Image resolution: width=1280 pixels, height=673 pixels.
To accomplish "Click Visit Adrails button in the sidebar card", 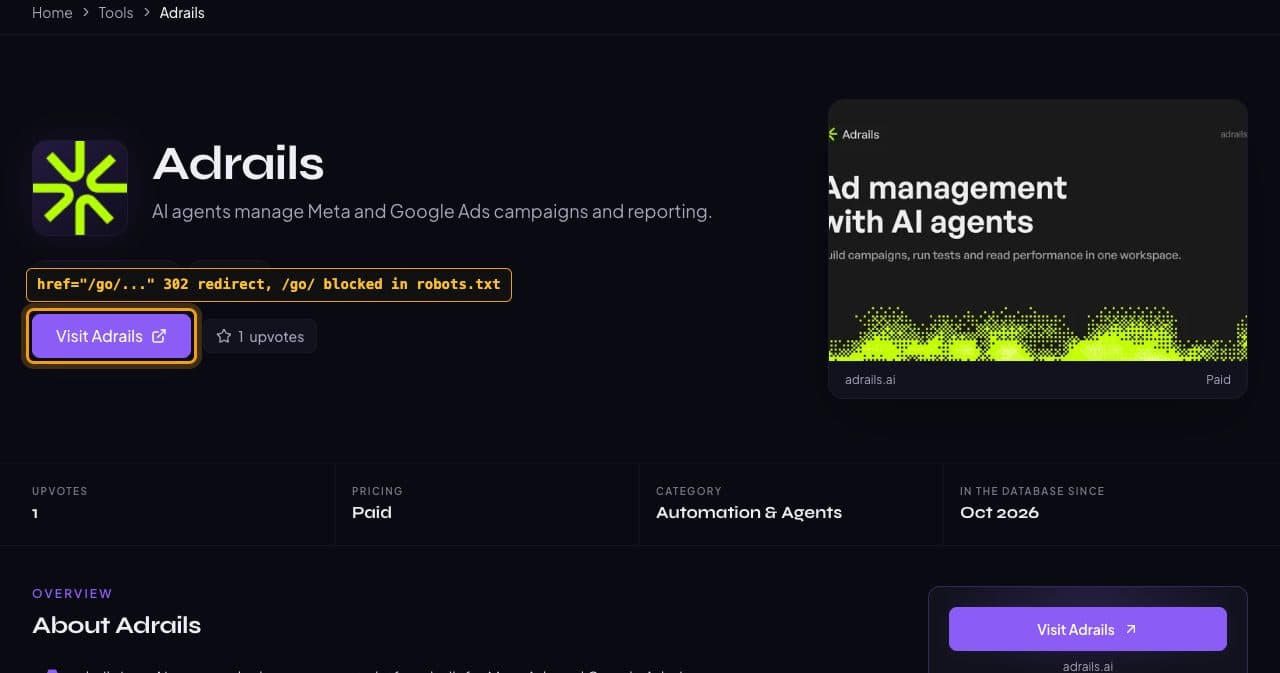I will [1088, 629].
